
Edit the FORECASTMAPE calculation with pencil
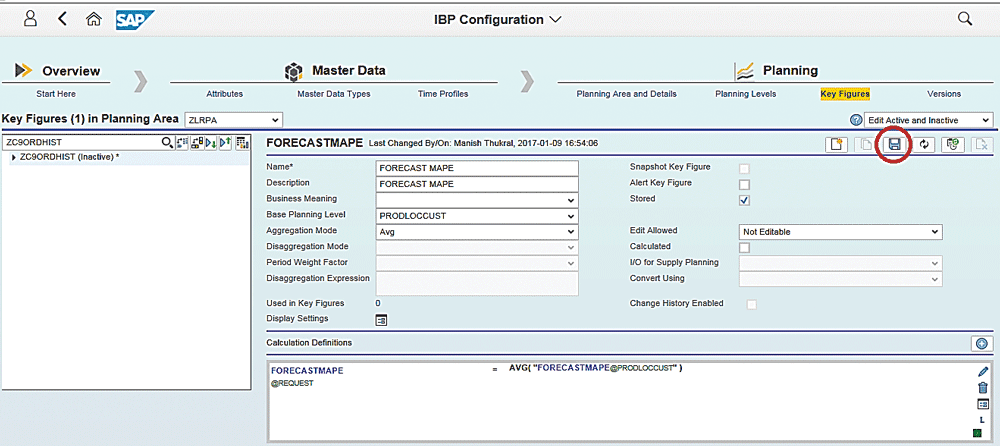point(983,371)
